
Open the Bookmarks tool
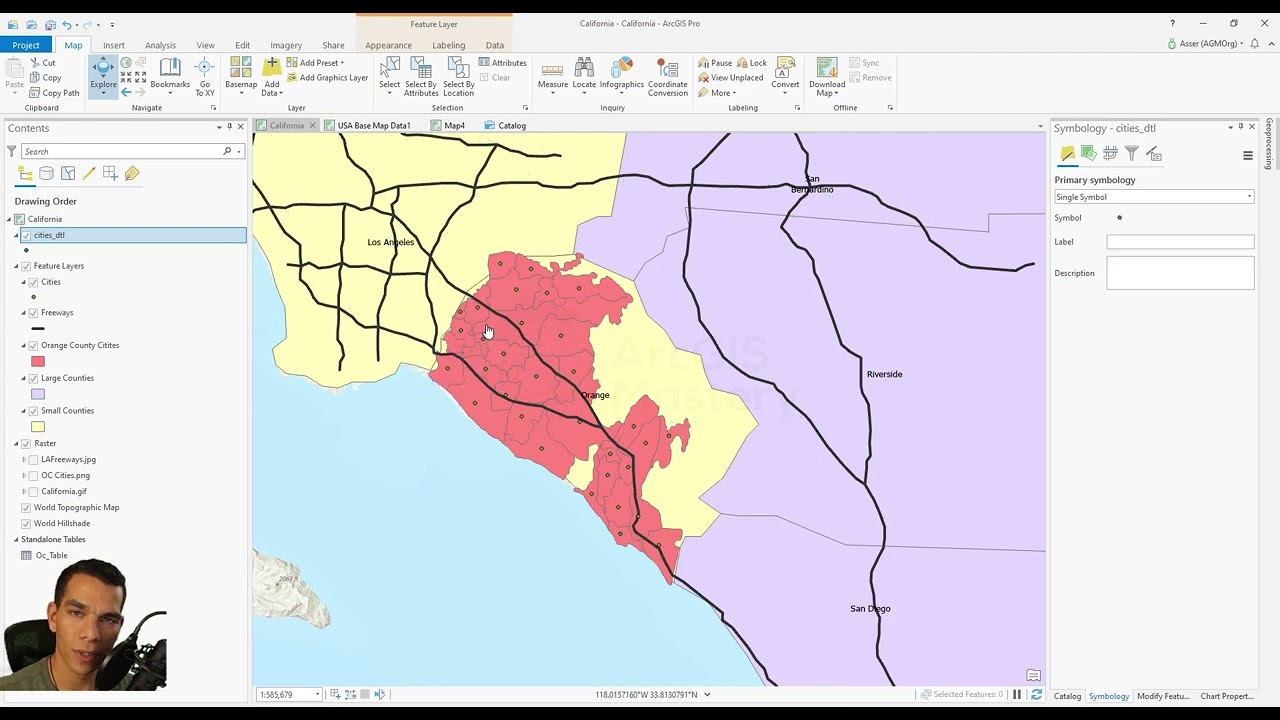[170, 75]
